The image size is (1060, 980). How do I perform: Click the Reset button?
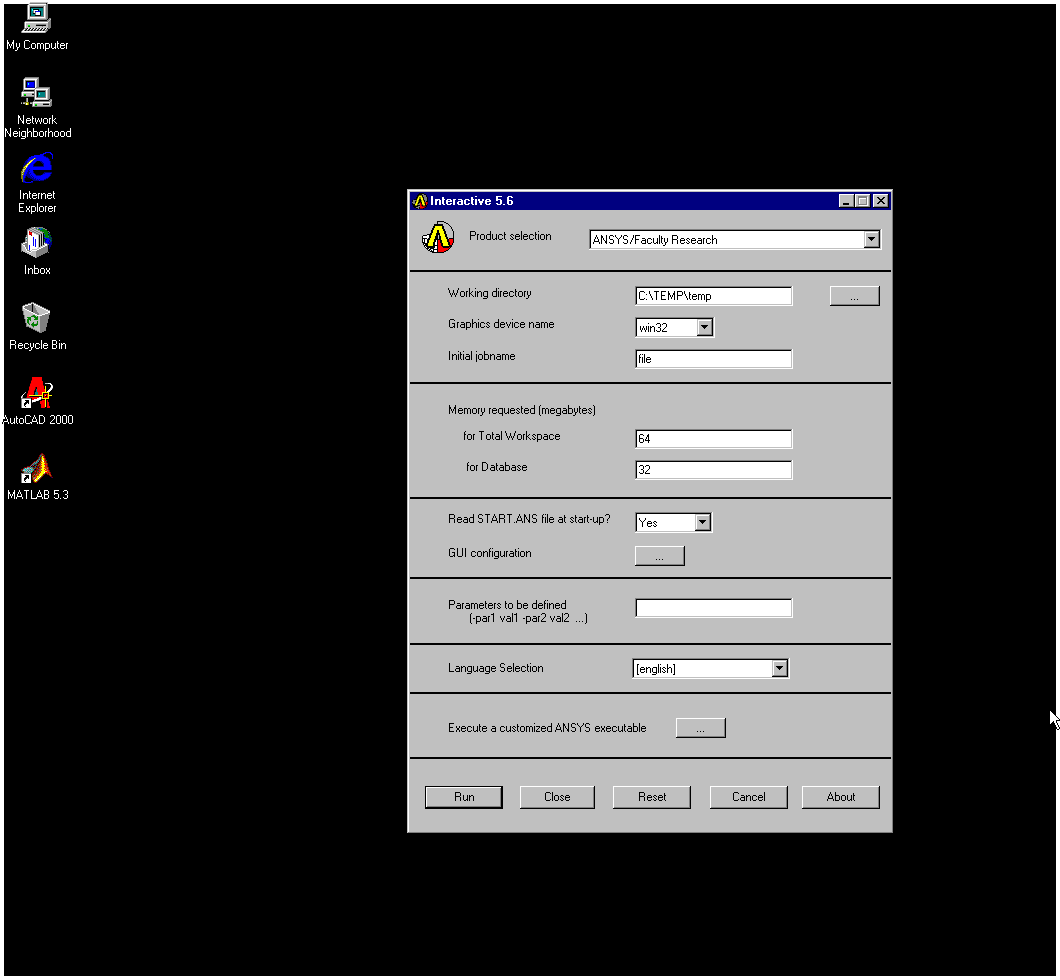point(652,797)
